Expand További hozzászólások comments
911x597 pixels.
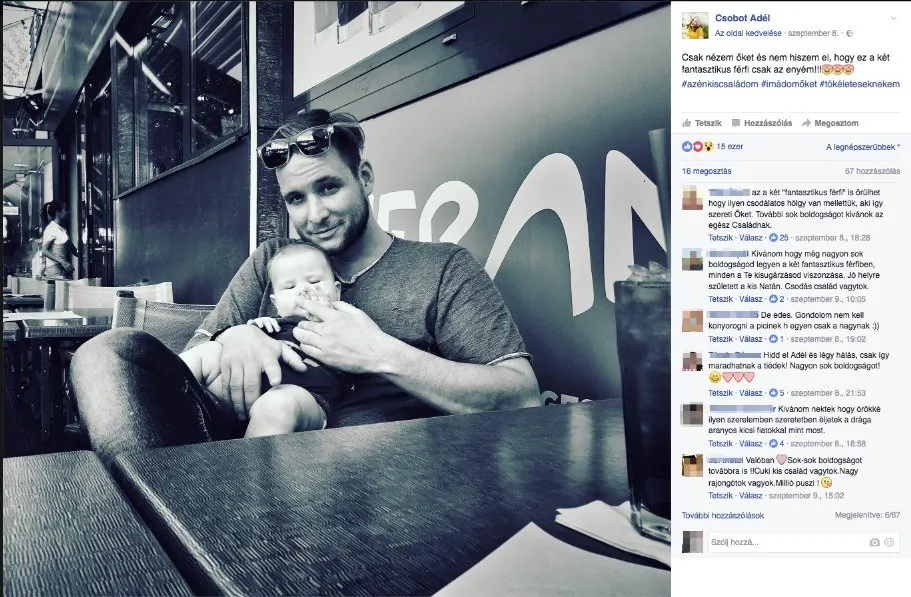(x=723, y=516)
